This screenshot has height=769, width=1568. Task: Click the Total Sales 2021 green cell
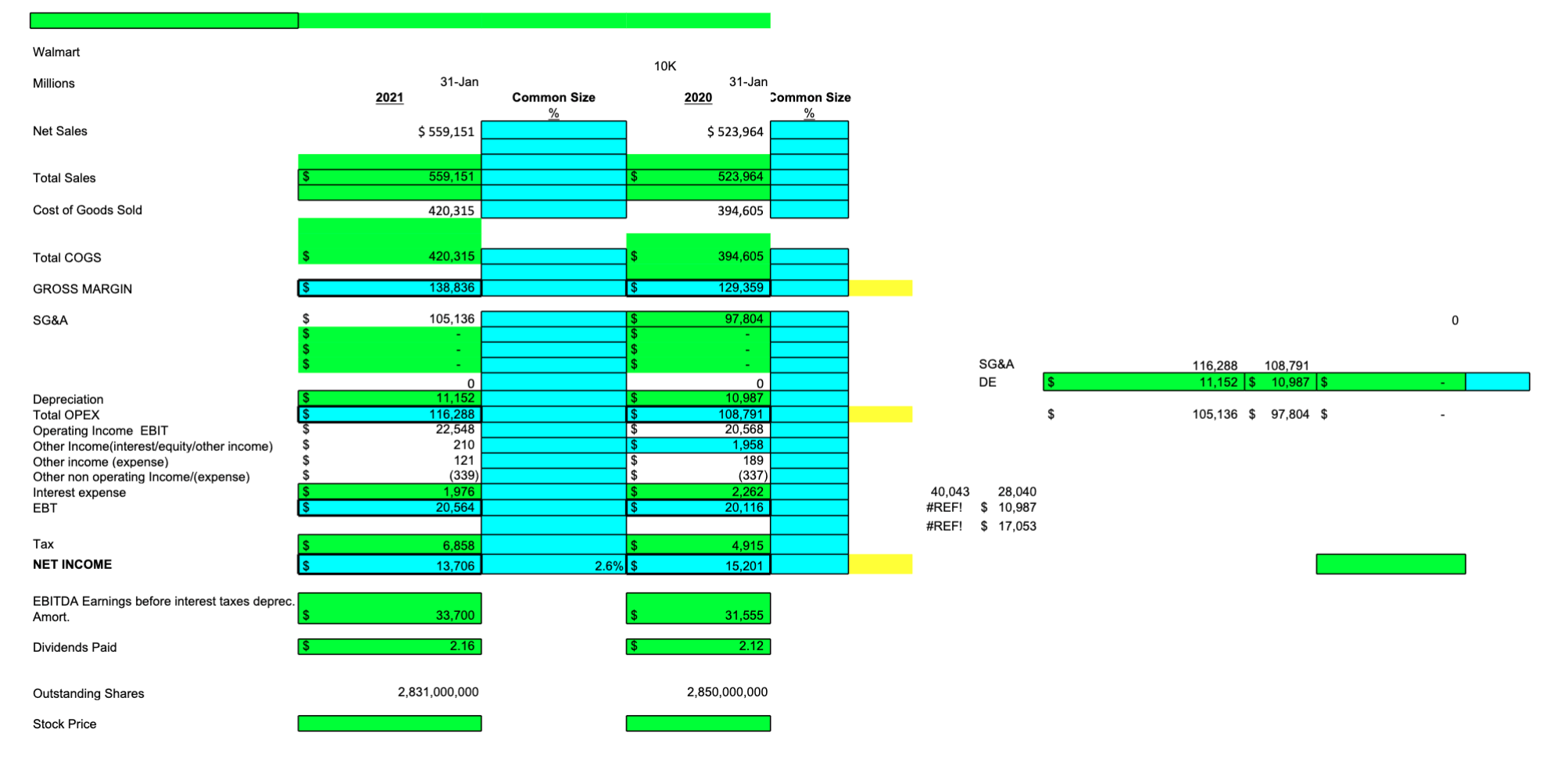click(388, 177)
